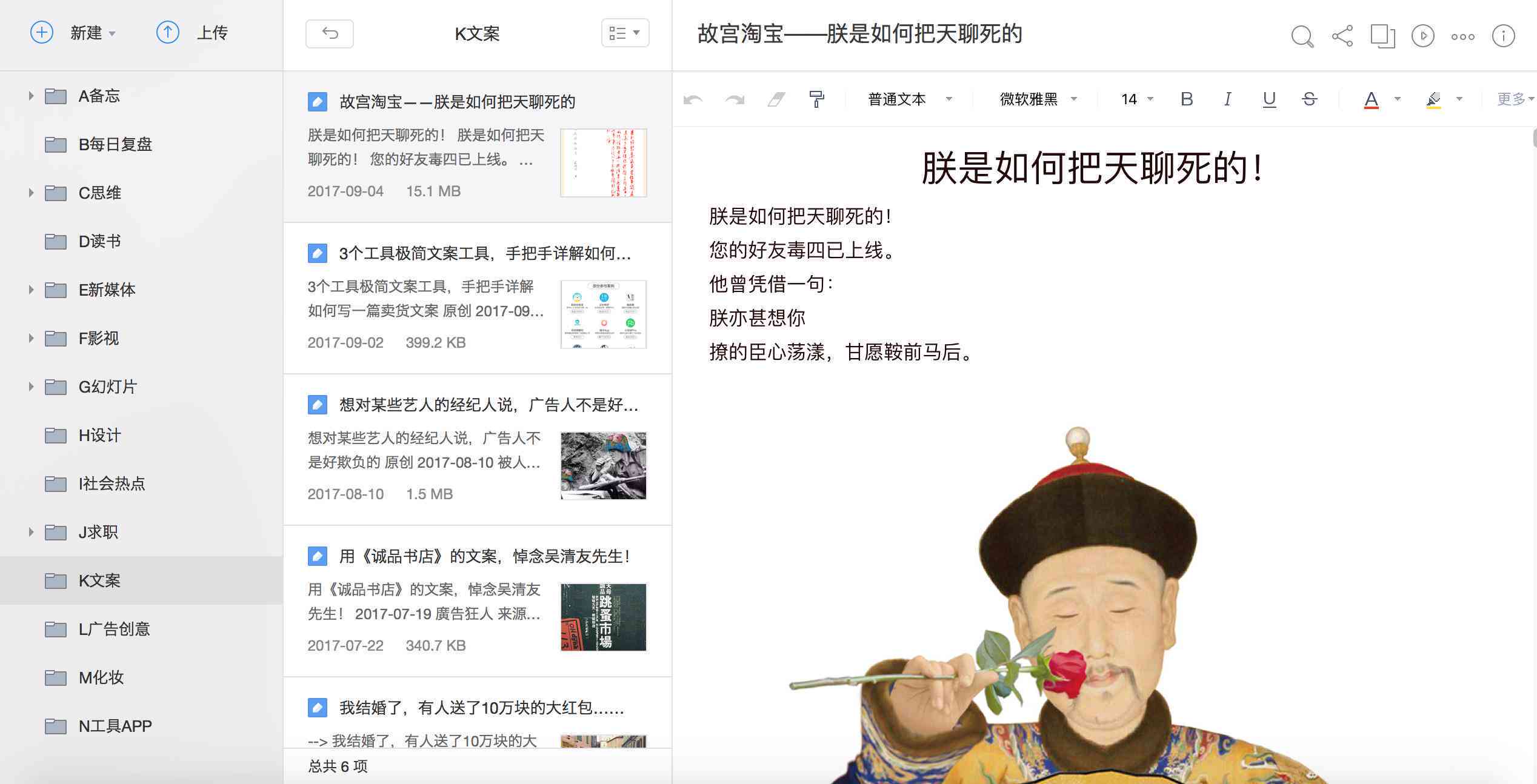Start presentation mode with play icon
Screen dimensions: 1537x784
[1422, 36]
